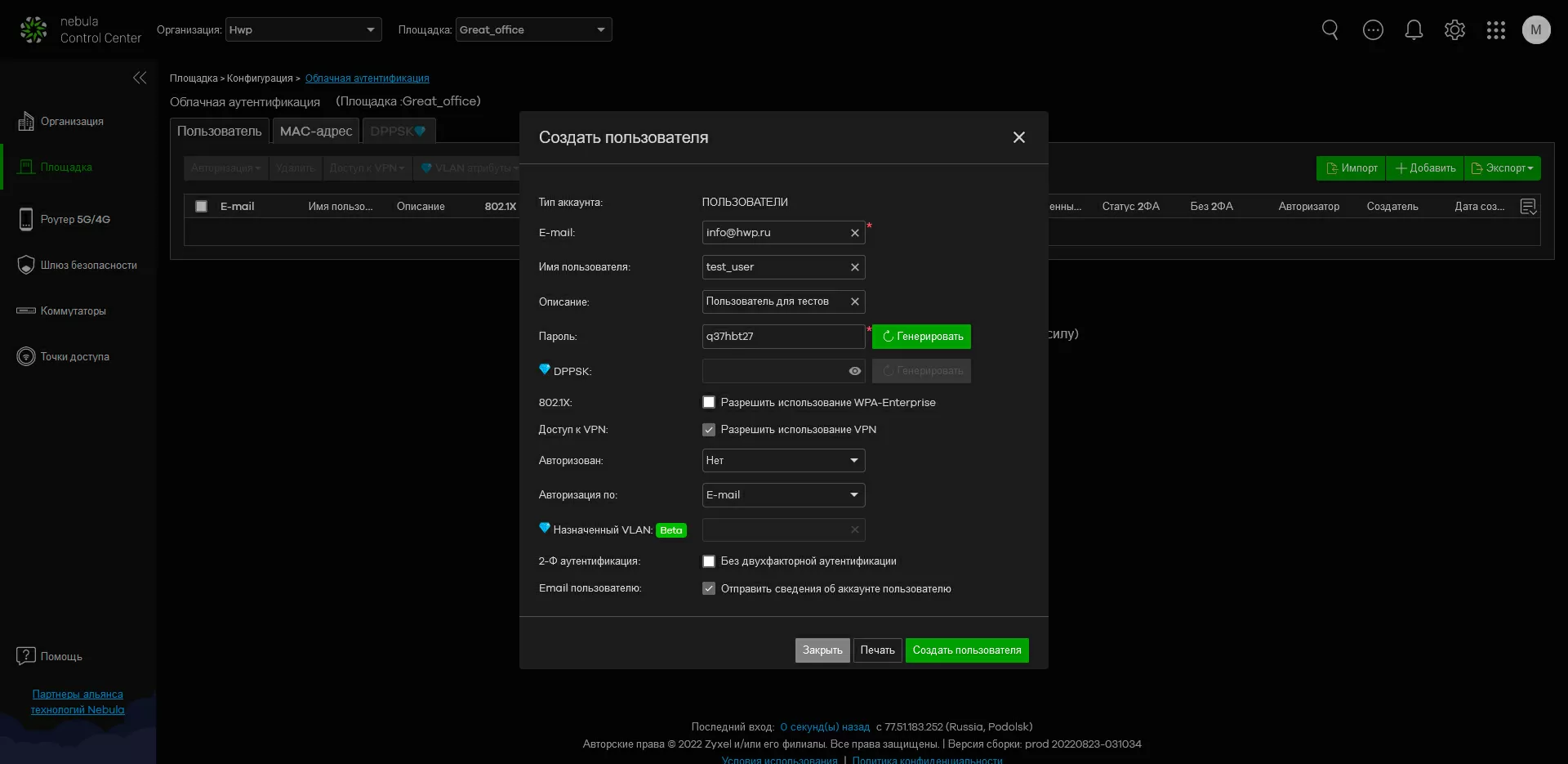Image resolution: width=1568 pixels, height=764 pixels.
Task: Show DPPSK value with eye icon
Action: click(854, 371)
